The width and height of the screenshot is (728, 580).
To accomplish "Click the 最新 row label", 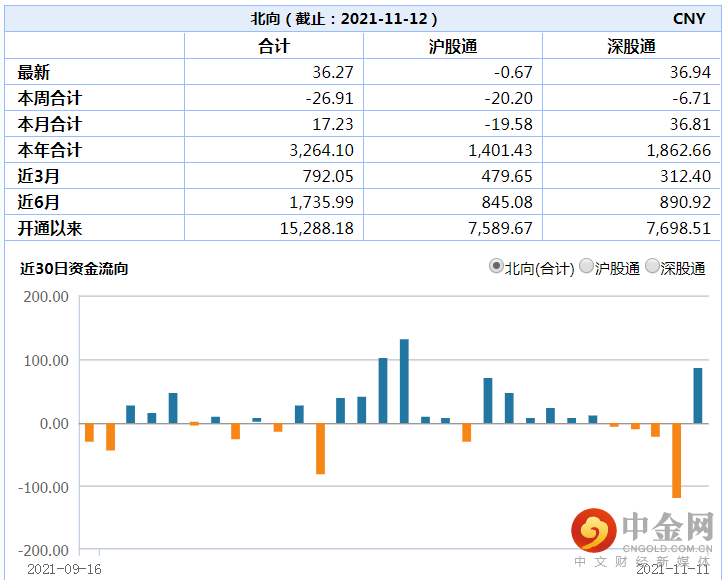I will [33, 72].
